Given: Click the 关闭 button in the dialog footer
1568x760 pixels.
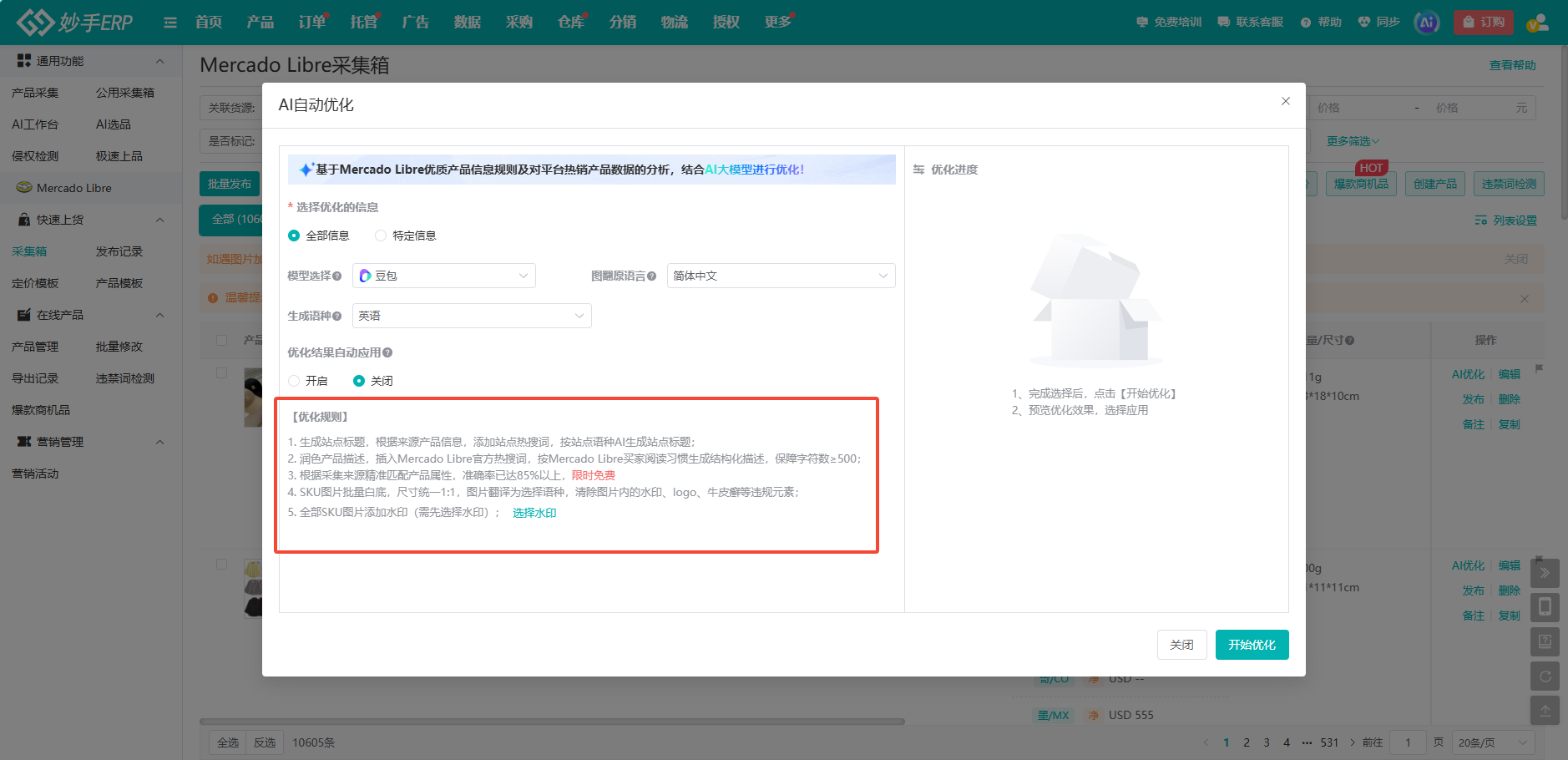Looking at the screenshot, I should point(1182,645).
